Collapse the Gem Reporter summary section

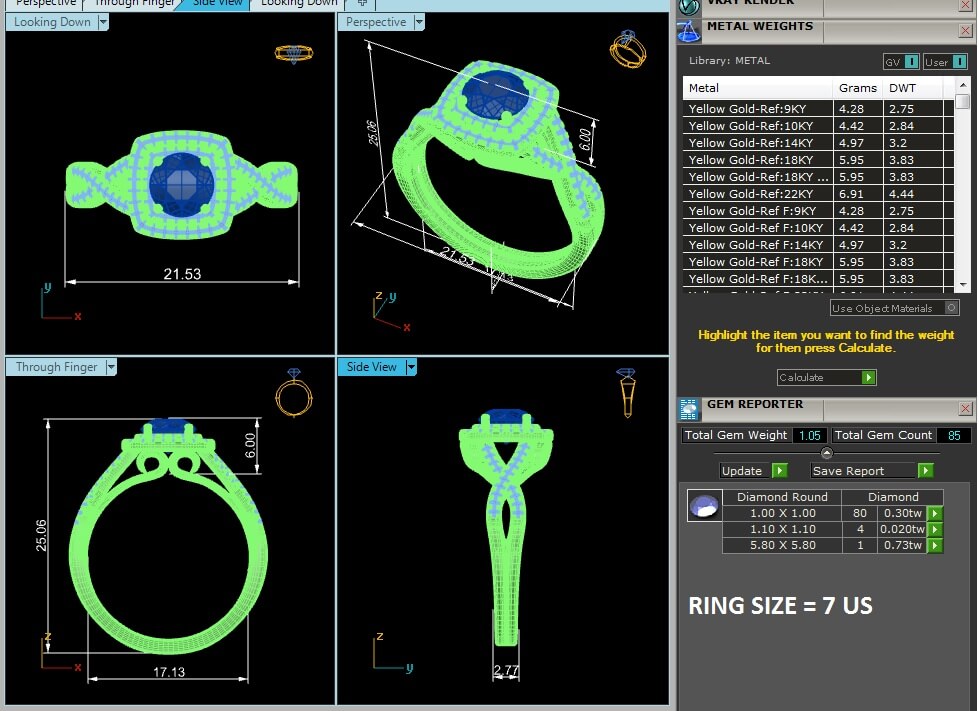point(826,453)
